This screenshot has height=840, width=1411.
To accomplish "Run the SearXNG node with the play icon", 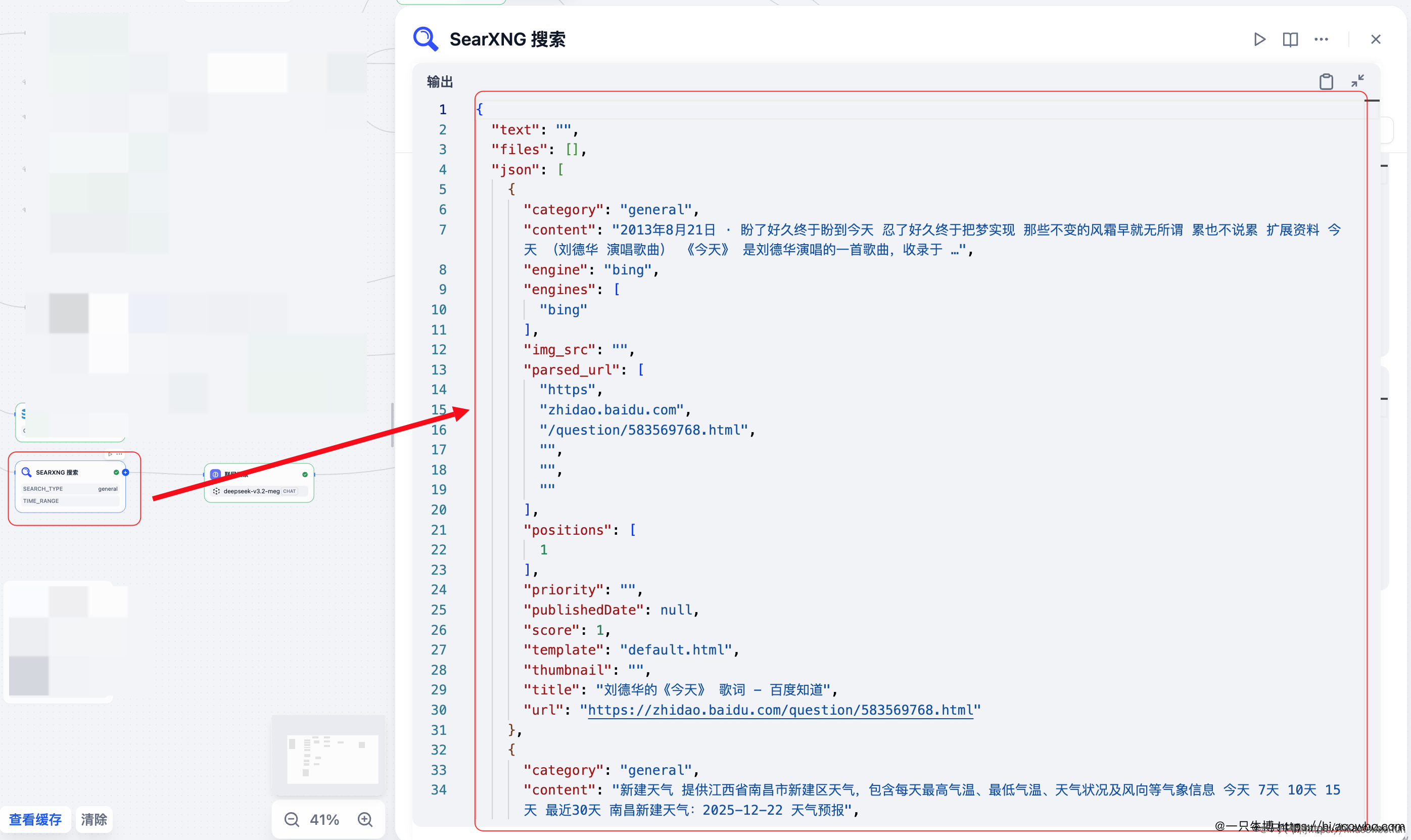I will 1259,39.
